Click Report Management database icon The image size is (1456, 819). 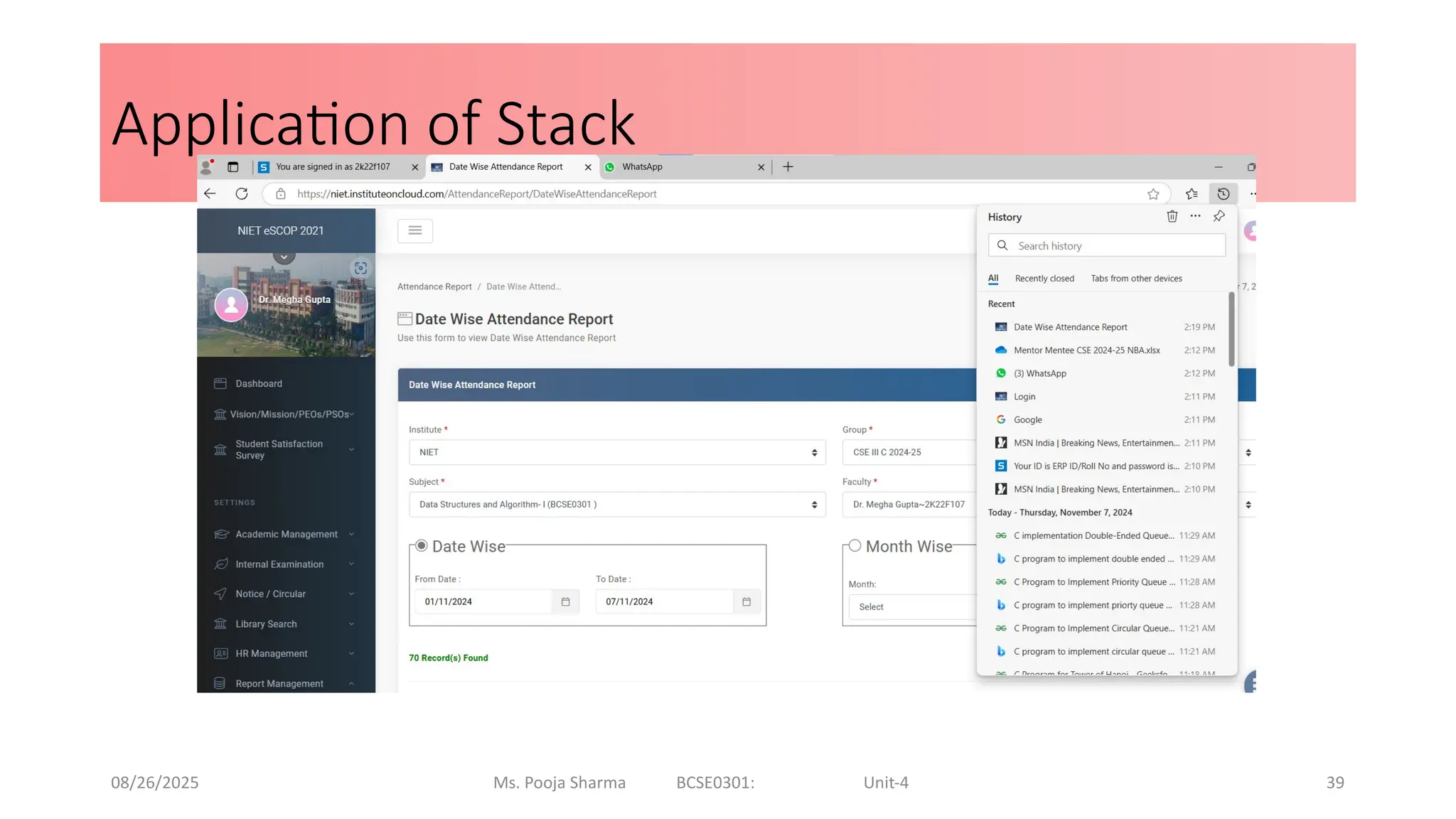point(220,683)
